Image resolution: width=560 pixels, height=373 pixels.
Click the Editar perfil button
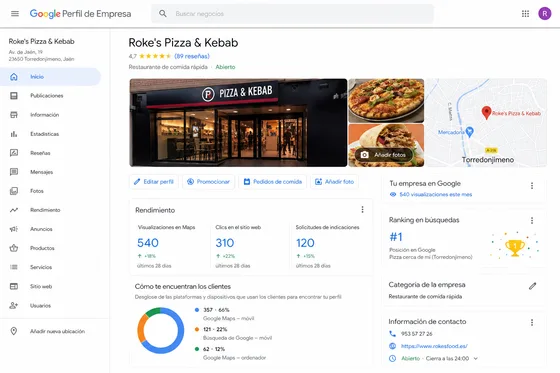(x=154, y=181)
